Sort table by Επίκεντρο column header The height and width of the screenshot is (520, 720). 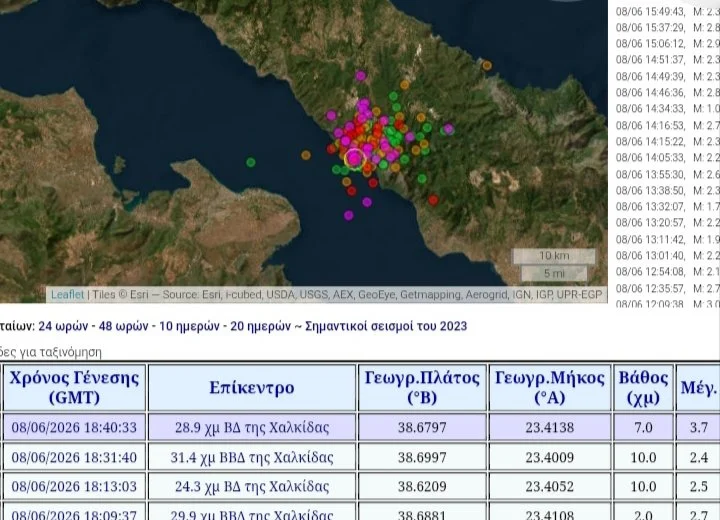252,387
